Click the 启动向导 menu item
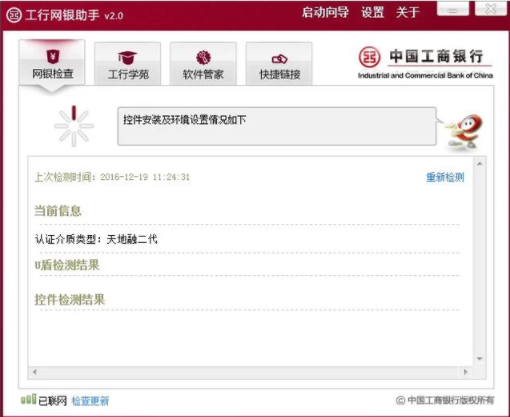This screenshot has width=510, height=417. tap(325, 13)
